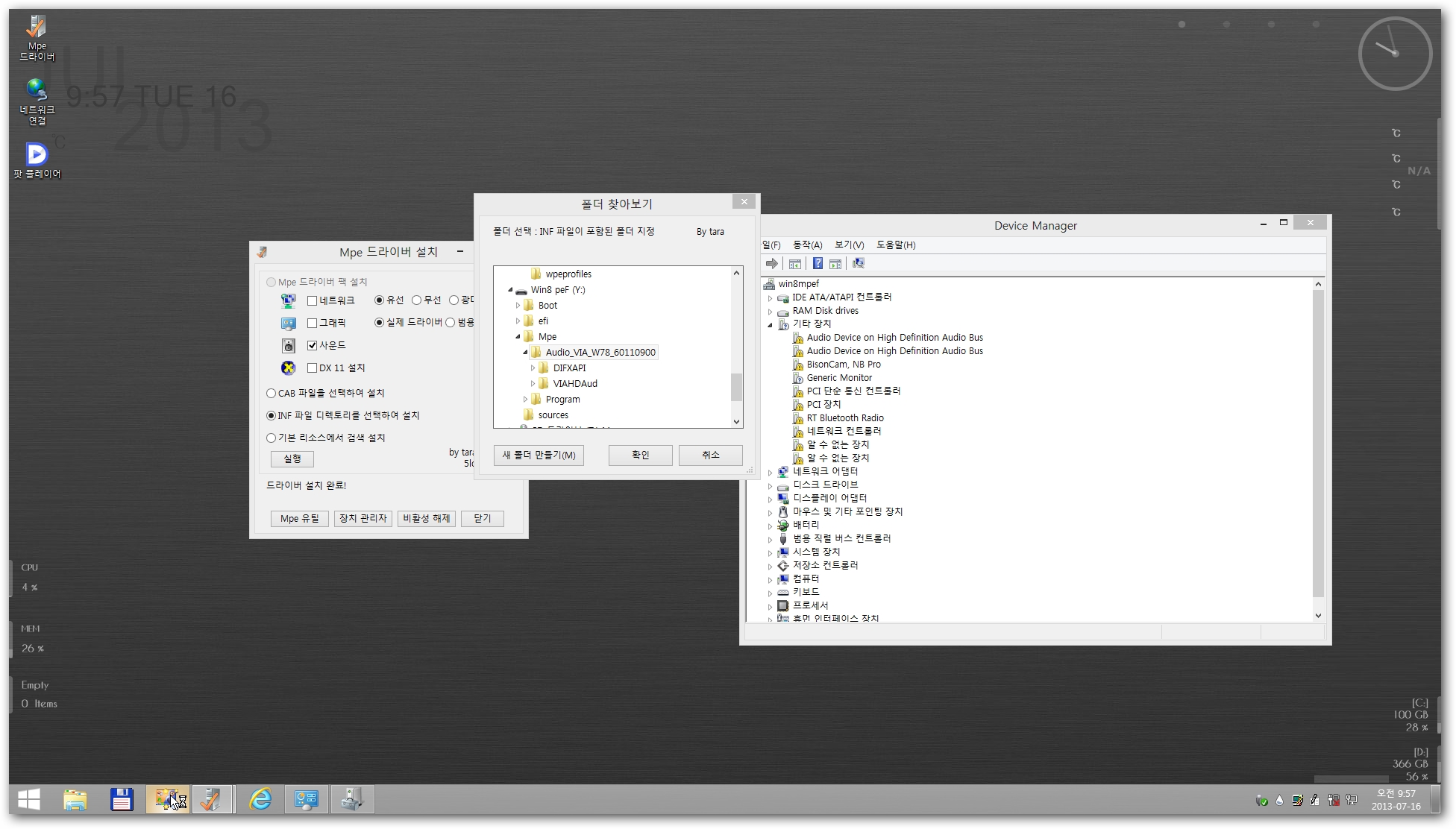The height and width of the screenshot is (829, 1456).
Task: Expand the DIFXAPI folder node
Action: tap(533, 368)
